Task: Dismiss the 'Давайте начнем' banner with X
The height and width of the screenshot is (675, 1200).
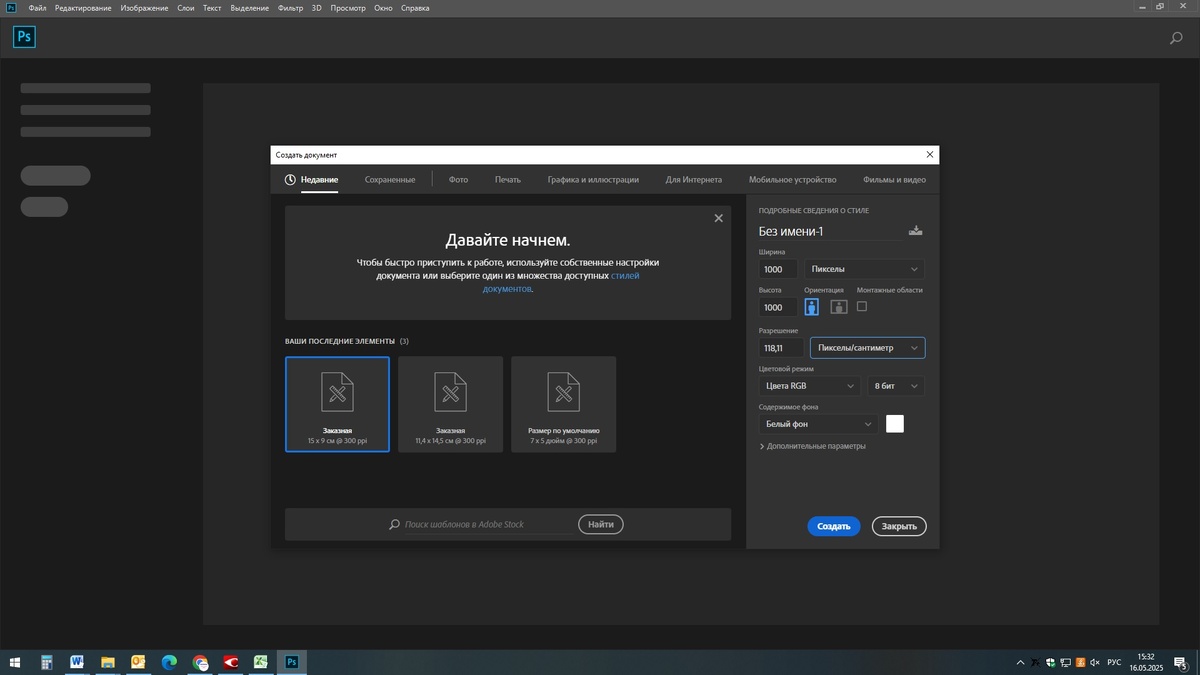Action: (x=718, y=218)
